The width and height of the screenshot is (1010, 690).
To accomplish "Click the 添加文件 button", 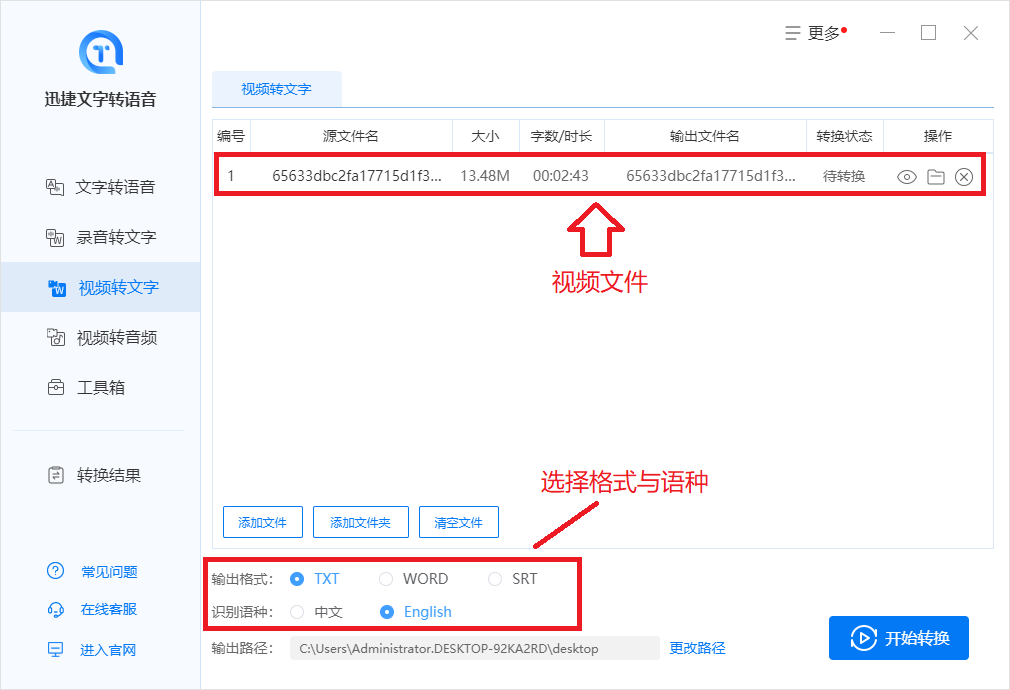I will tap(263, 522).
